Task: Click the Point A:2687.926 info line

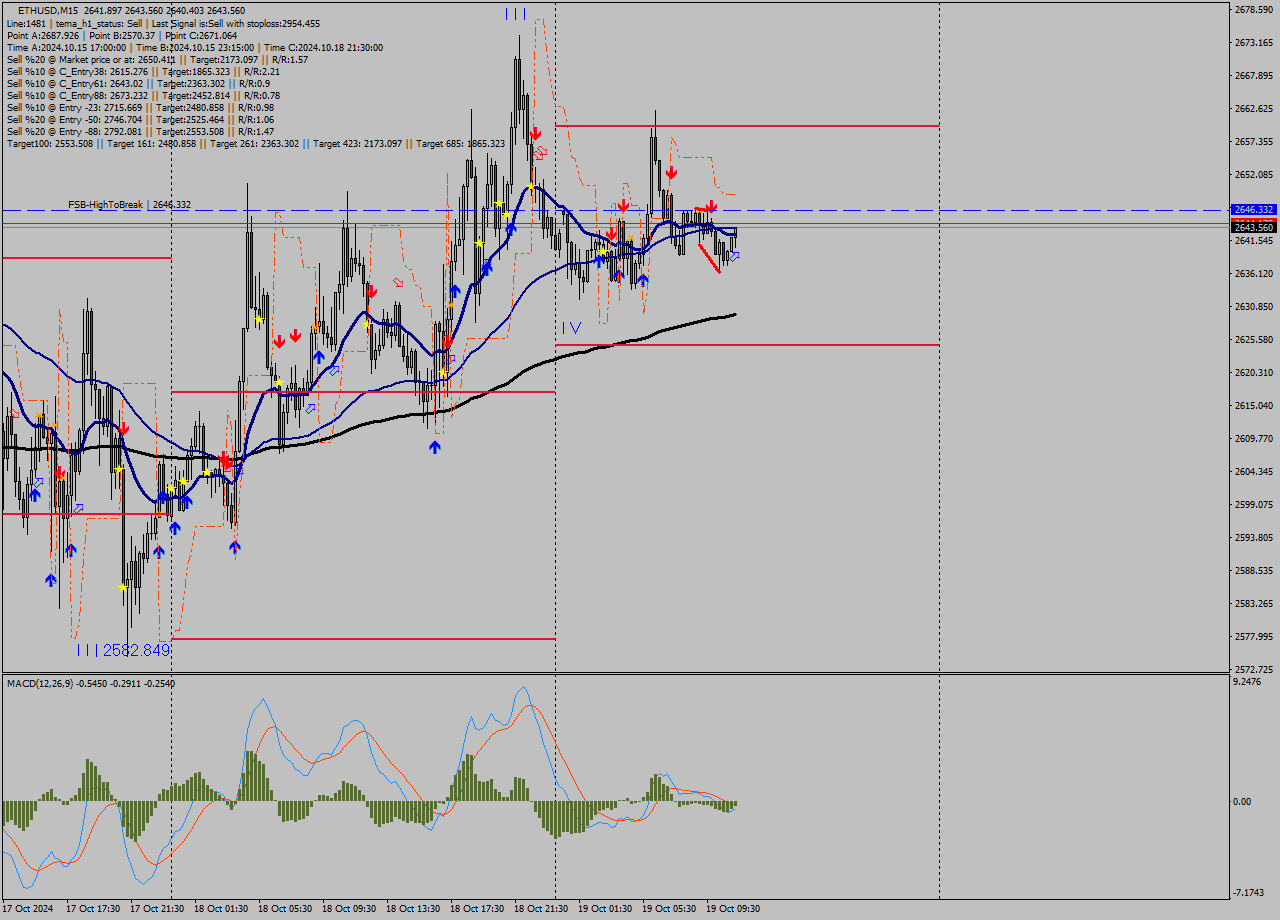Action: pyautogui.click(x=122, y=35)
